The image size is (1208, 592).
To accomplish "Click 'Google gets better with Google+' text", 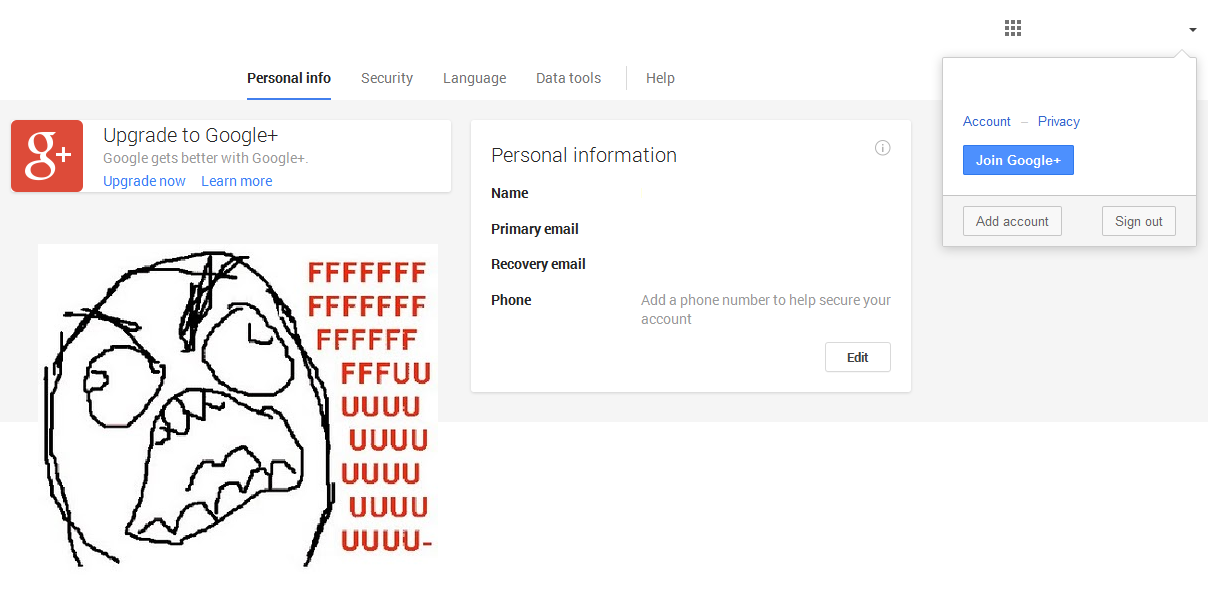I will [x=206, y=158].
